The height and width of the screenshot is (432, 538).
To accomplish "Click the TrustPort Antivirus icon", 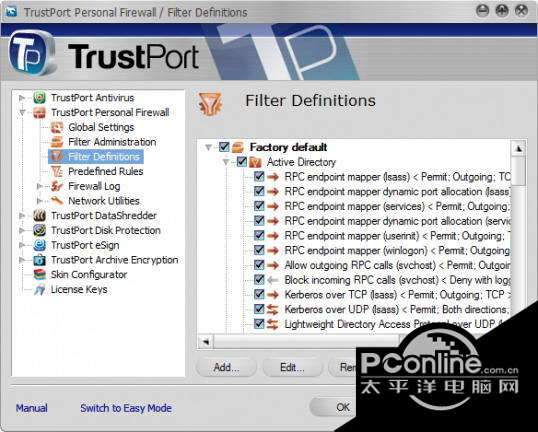I will click(x=39, y=98).
